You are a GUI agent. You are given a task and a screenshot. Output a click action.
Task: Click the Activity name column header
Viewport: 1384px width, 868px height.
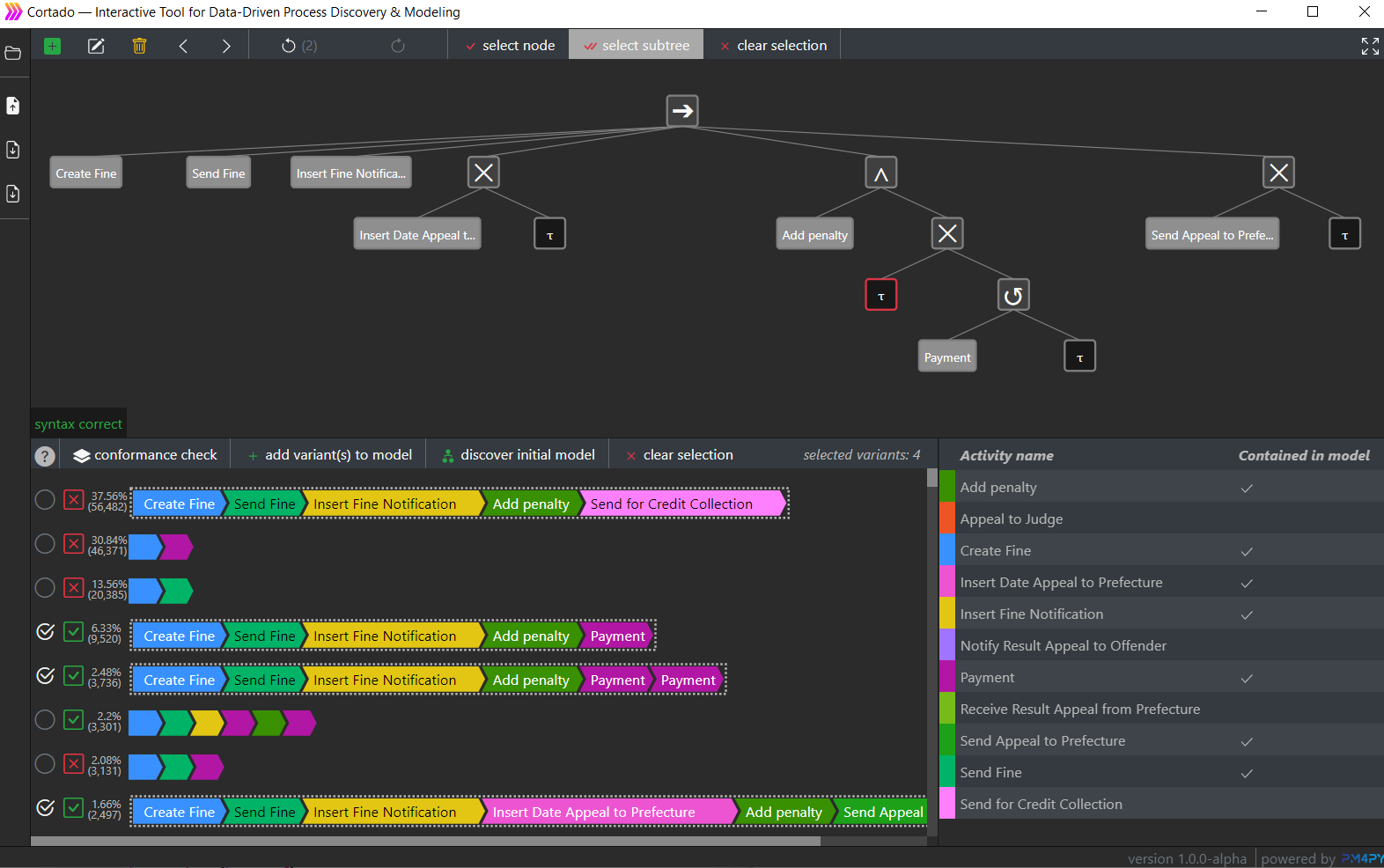pos(1006,455)
